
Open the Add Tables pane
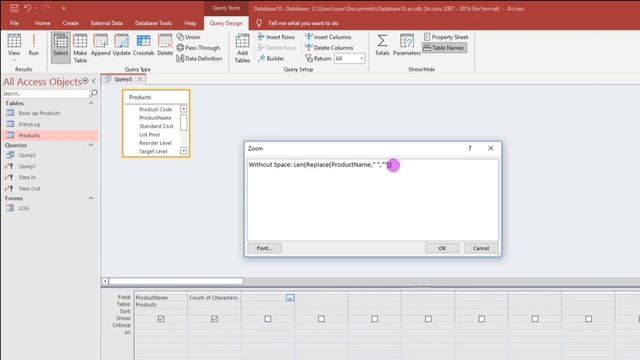coord(242,48)
